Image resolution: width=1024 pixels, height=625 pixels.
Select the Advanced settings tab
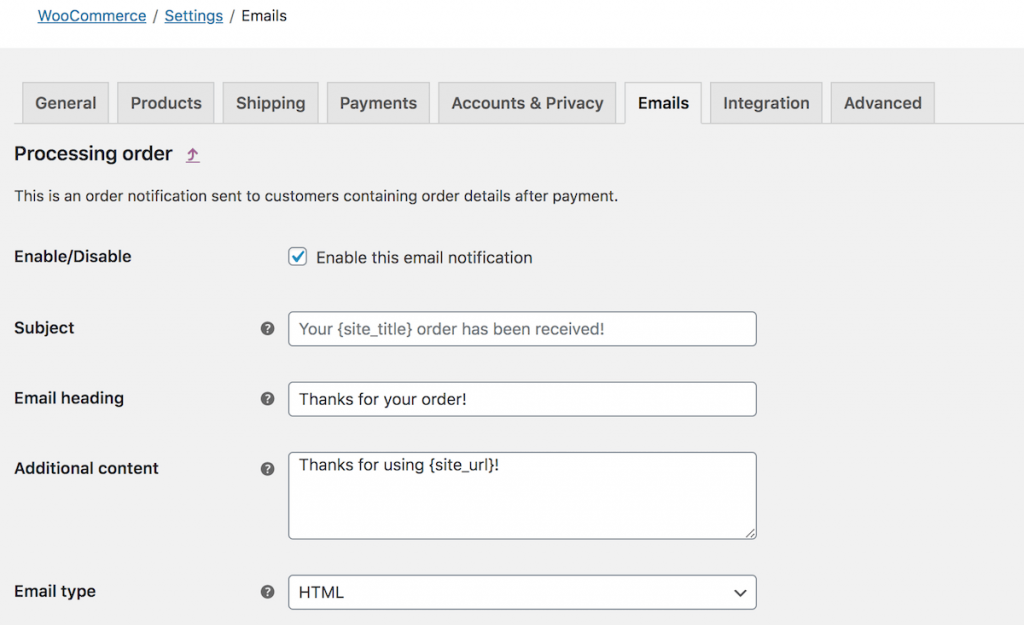tap(882, 102)
